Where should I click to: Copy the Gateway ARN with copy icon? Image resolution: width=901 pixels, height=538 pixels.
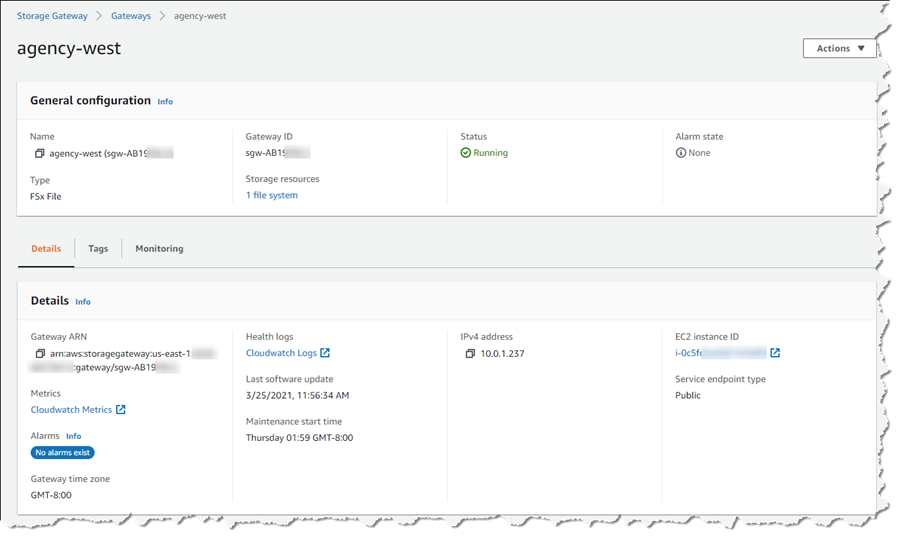coord(40,353)
